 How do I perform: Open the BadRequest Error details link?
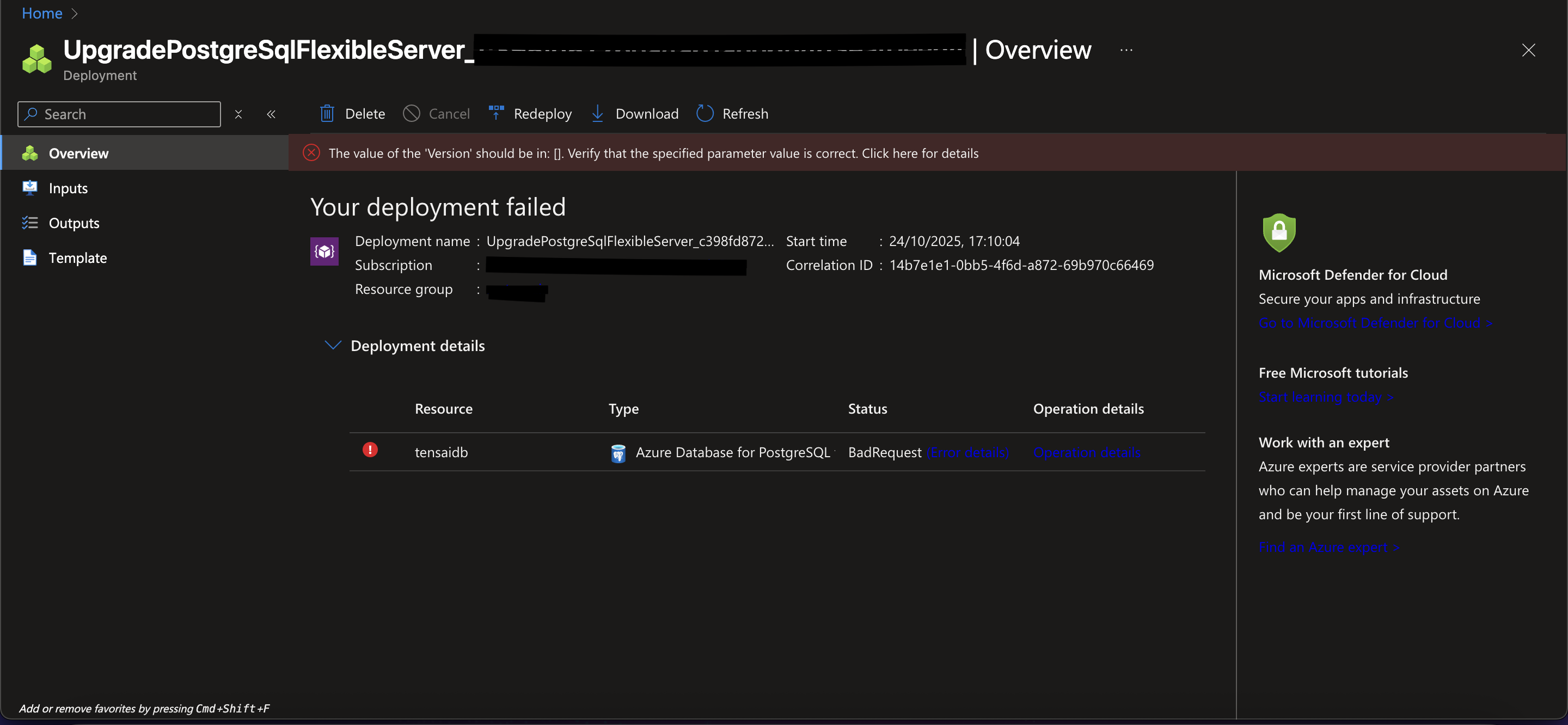tap(967, 452)
